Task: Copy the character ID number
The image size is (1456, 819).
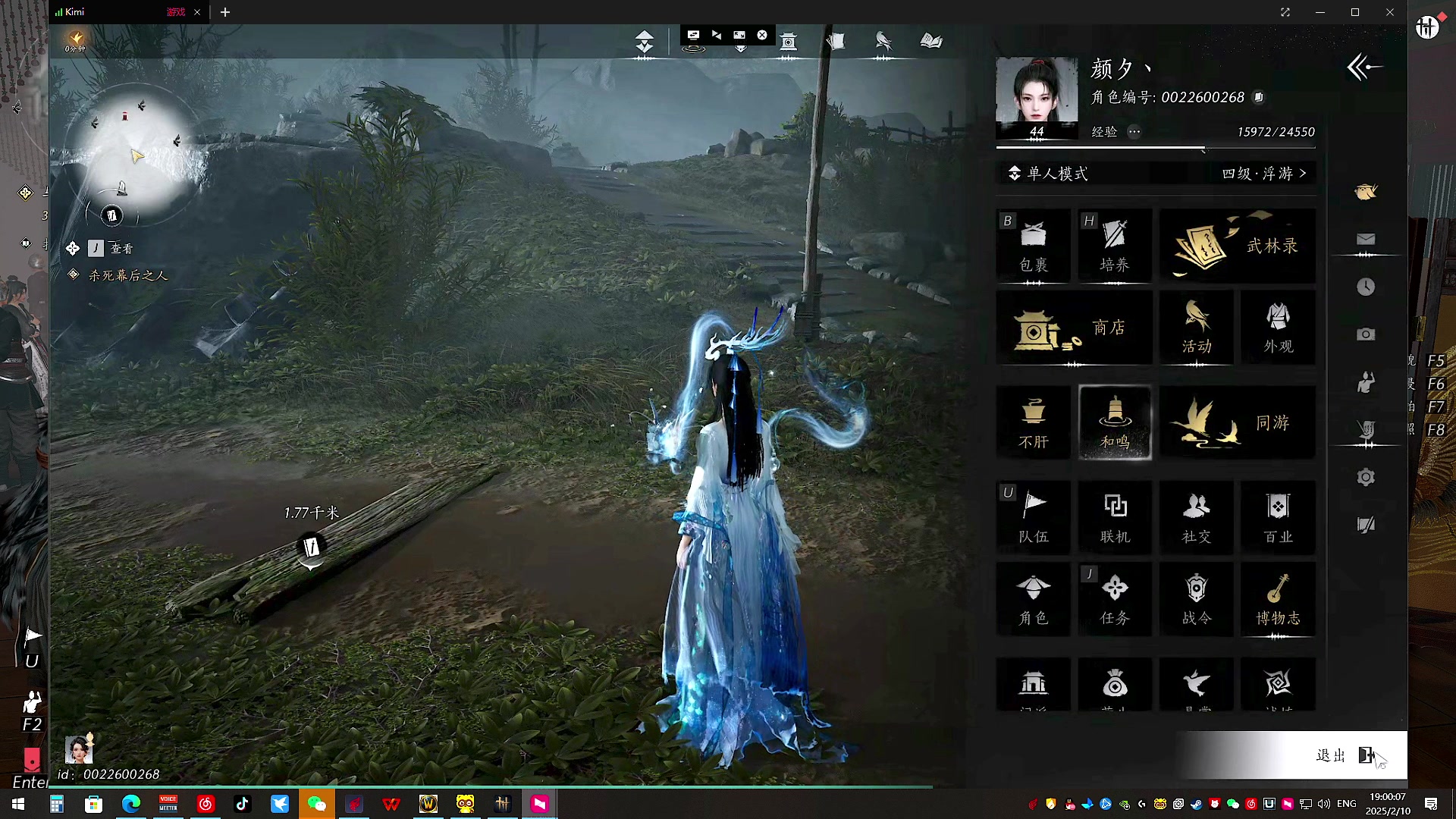Action: (x=1259, y=97)
